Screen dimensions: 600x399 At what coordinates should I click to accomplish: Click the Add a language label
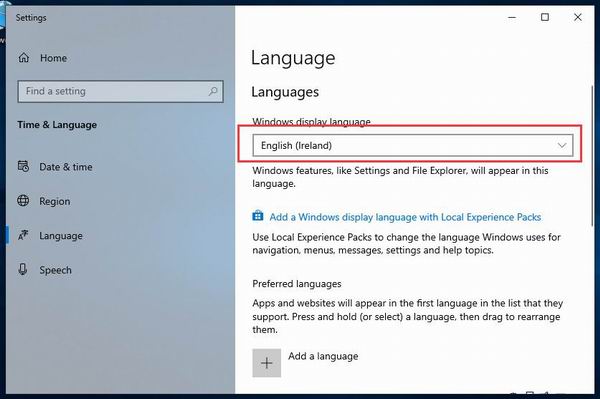click(323, 356)
